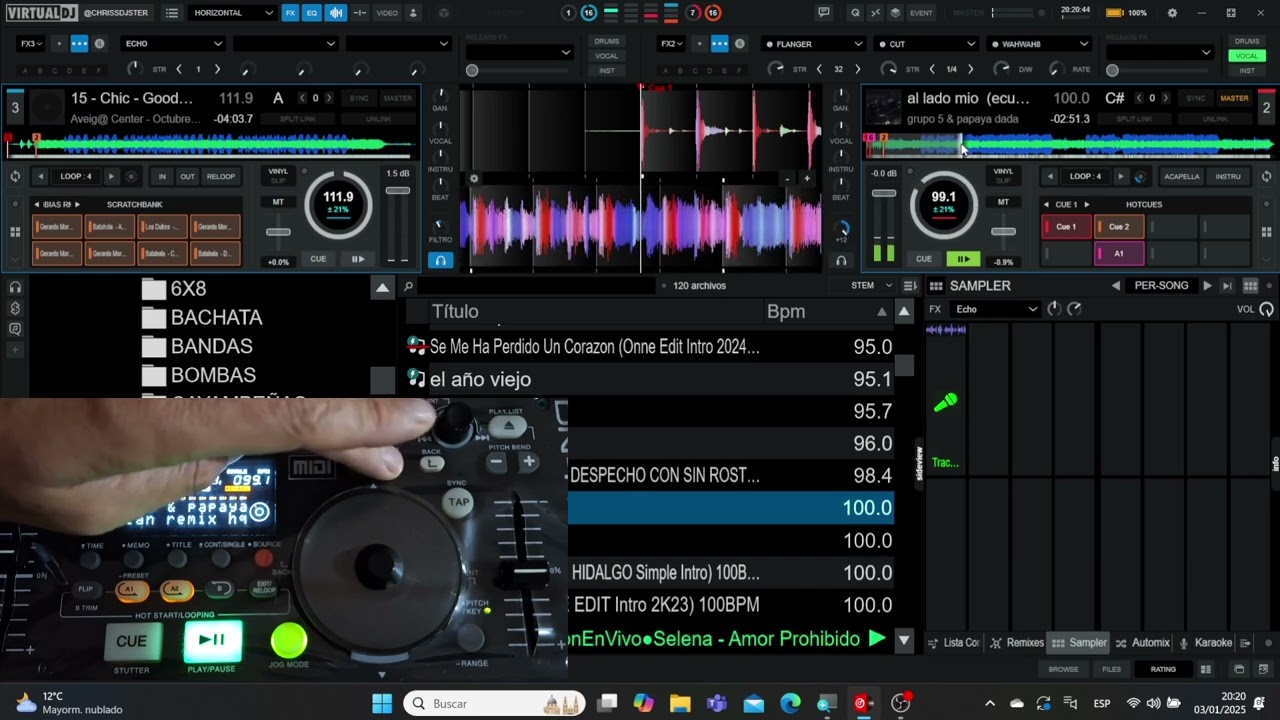The image size is (1280, 720).
Task: Toggle the FX panel button in top bar
Action: [x=290, y=13]
